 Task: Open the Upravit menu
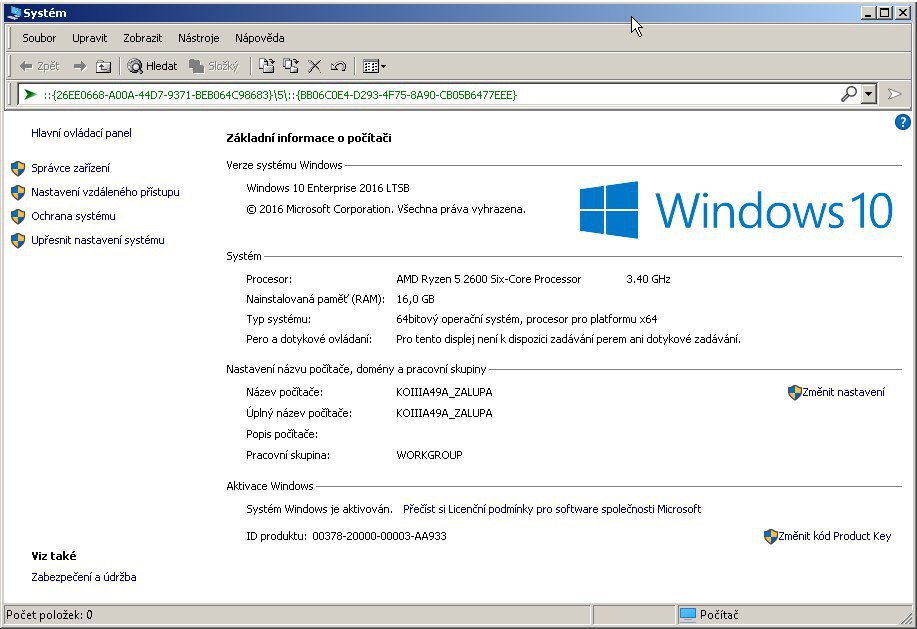89,38
